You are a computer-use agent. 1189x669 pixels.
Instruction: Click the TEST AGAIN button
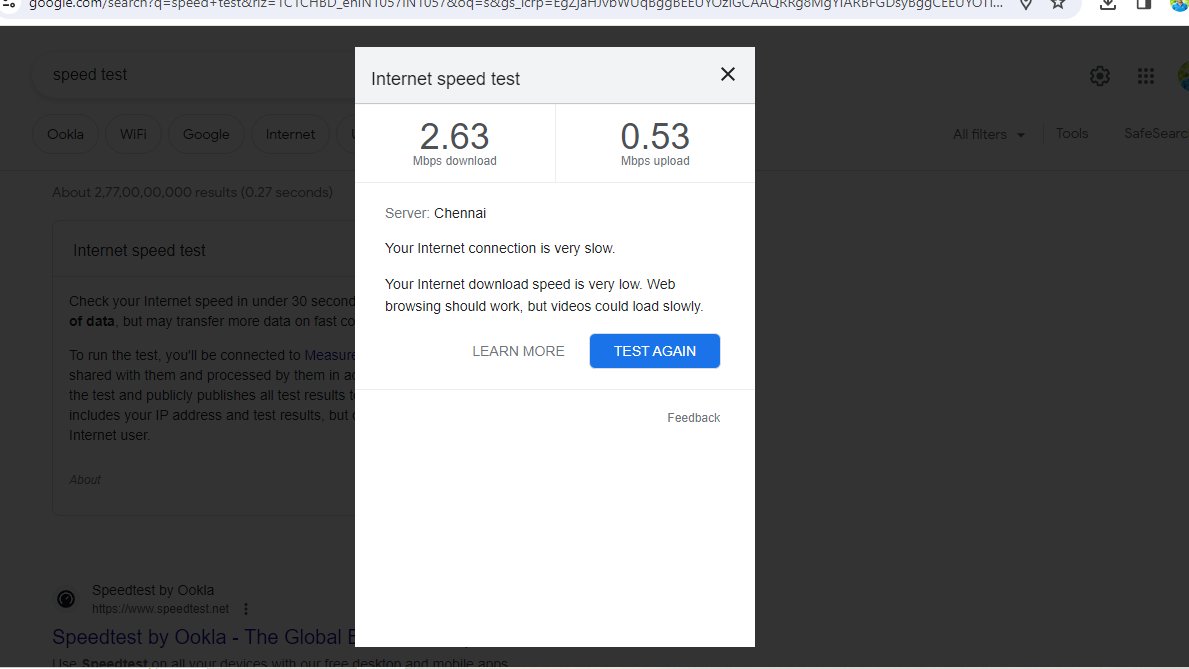point(654,351)
